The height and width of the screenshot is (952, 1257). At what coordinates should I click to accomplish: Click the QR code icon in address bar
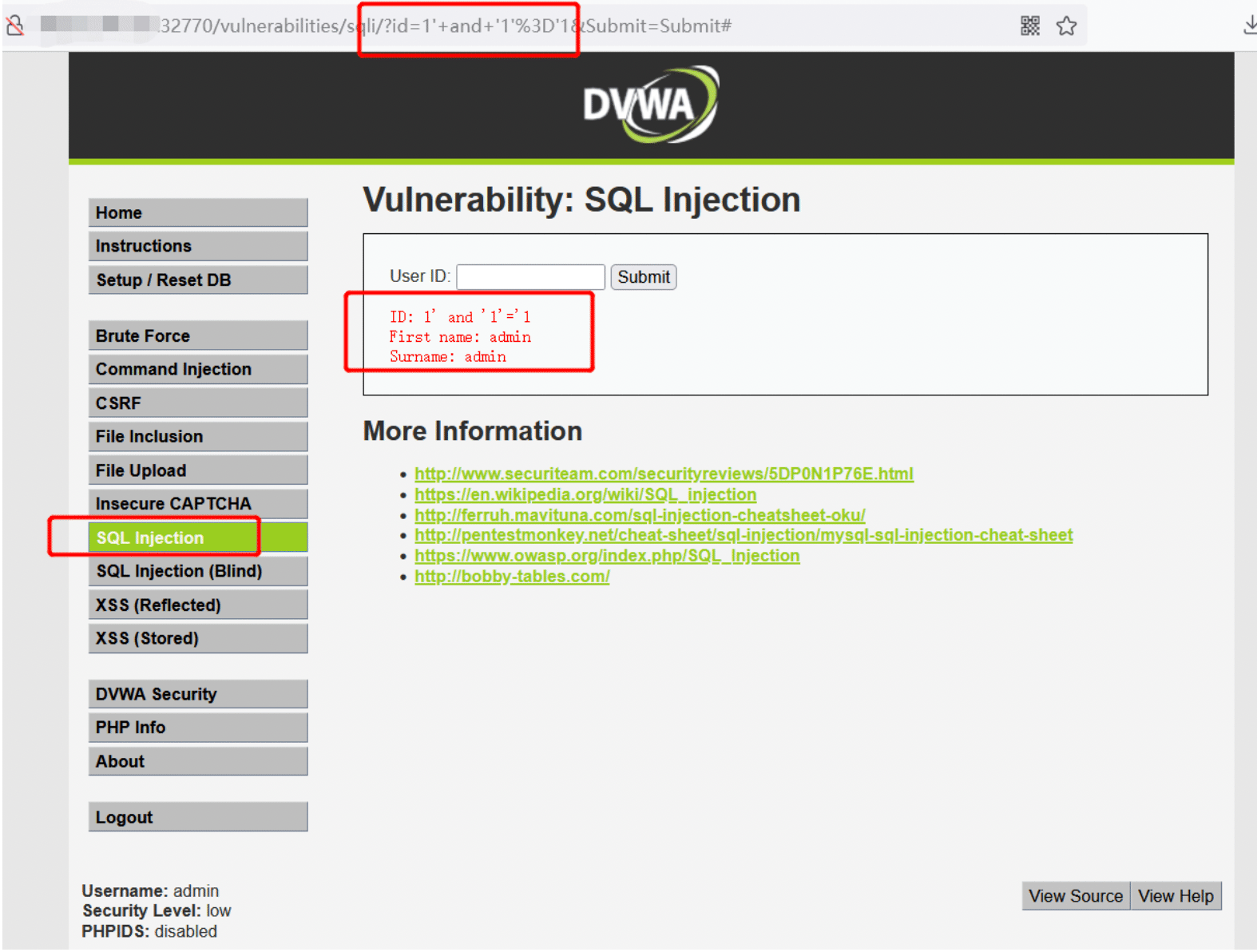pos(1030,26)
